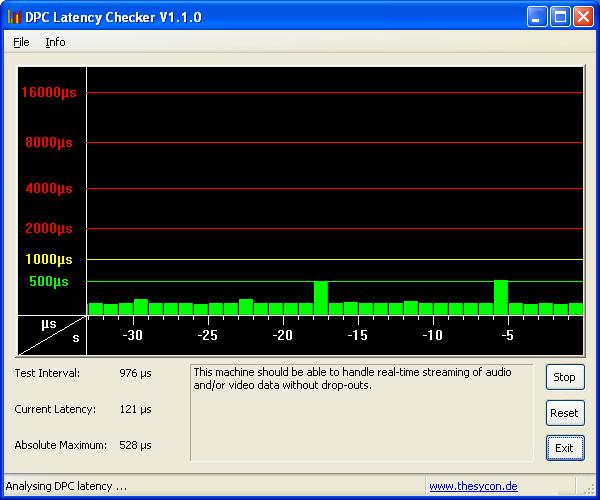Click the Analysing DPC latency status text

point(66,486)
